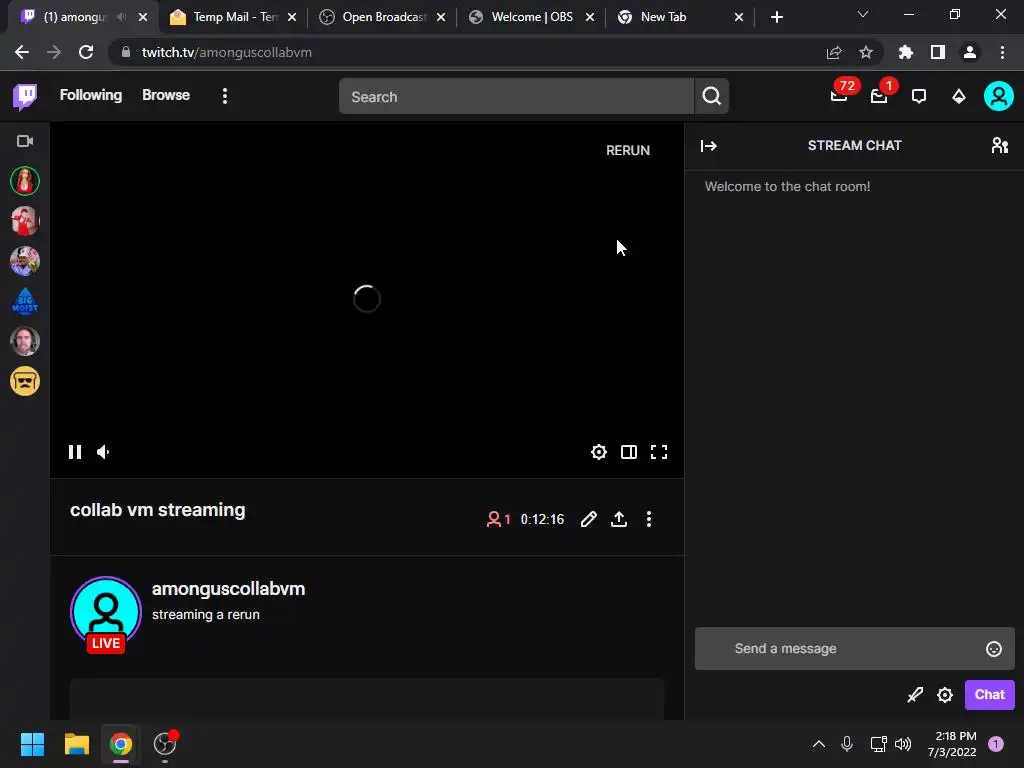This screenshot has width=1024, height=768.
Task: Open the amonguscollabvm channel name link
Action: (x=229, y=589)
